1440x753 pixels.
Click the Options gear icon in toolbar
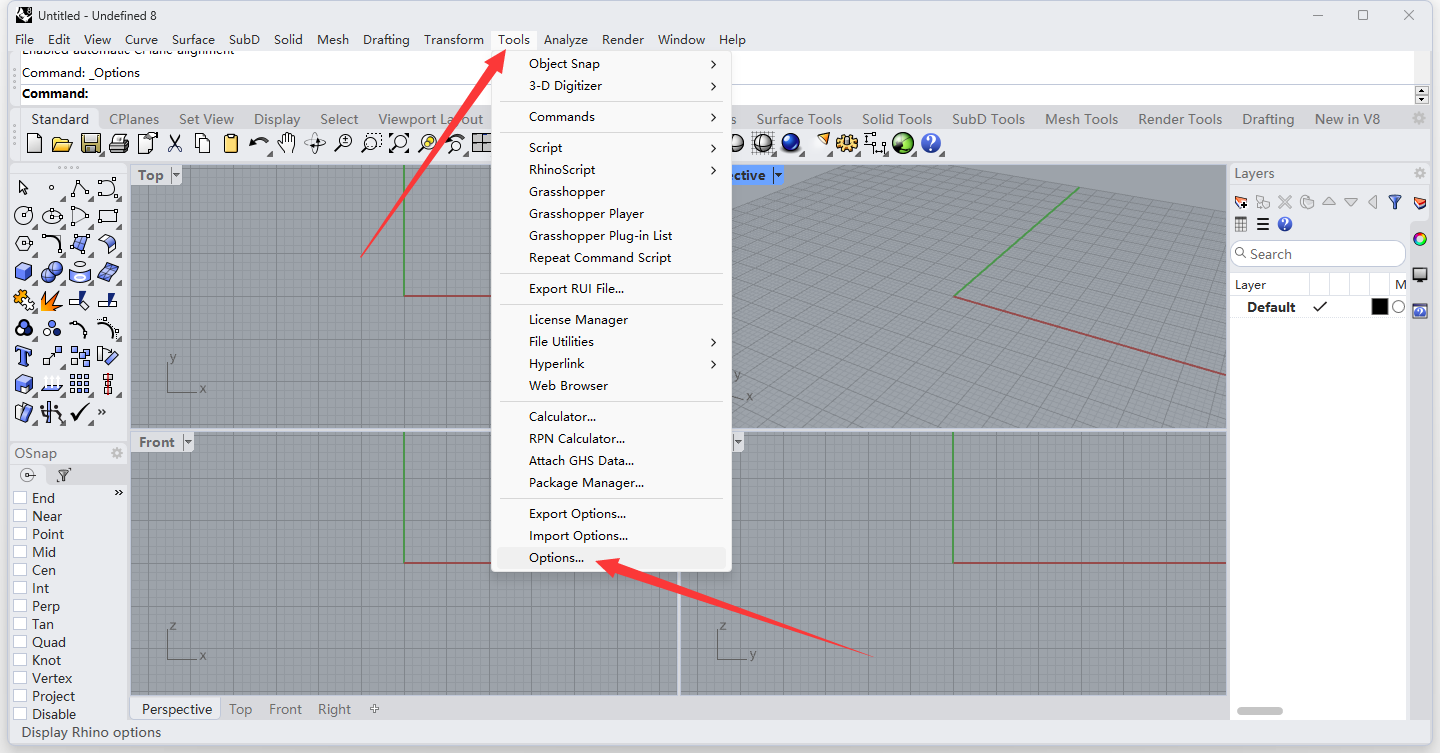tap(848, 144)
